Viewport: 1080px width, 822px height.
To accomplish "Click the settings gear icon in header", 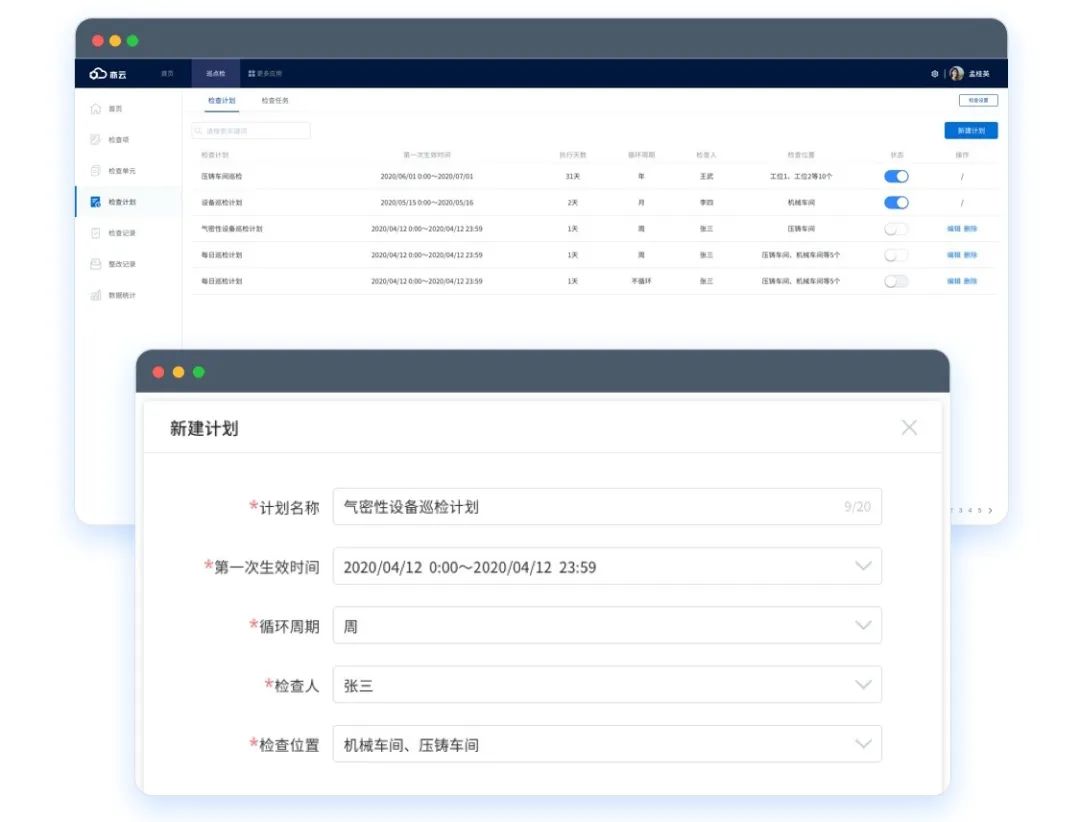I will [x=934, y=74].
